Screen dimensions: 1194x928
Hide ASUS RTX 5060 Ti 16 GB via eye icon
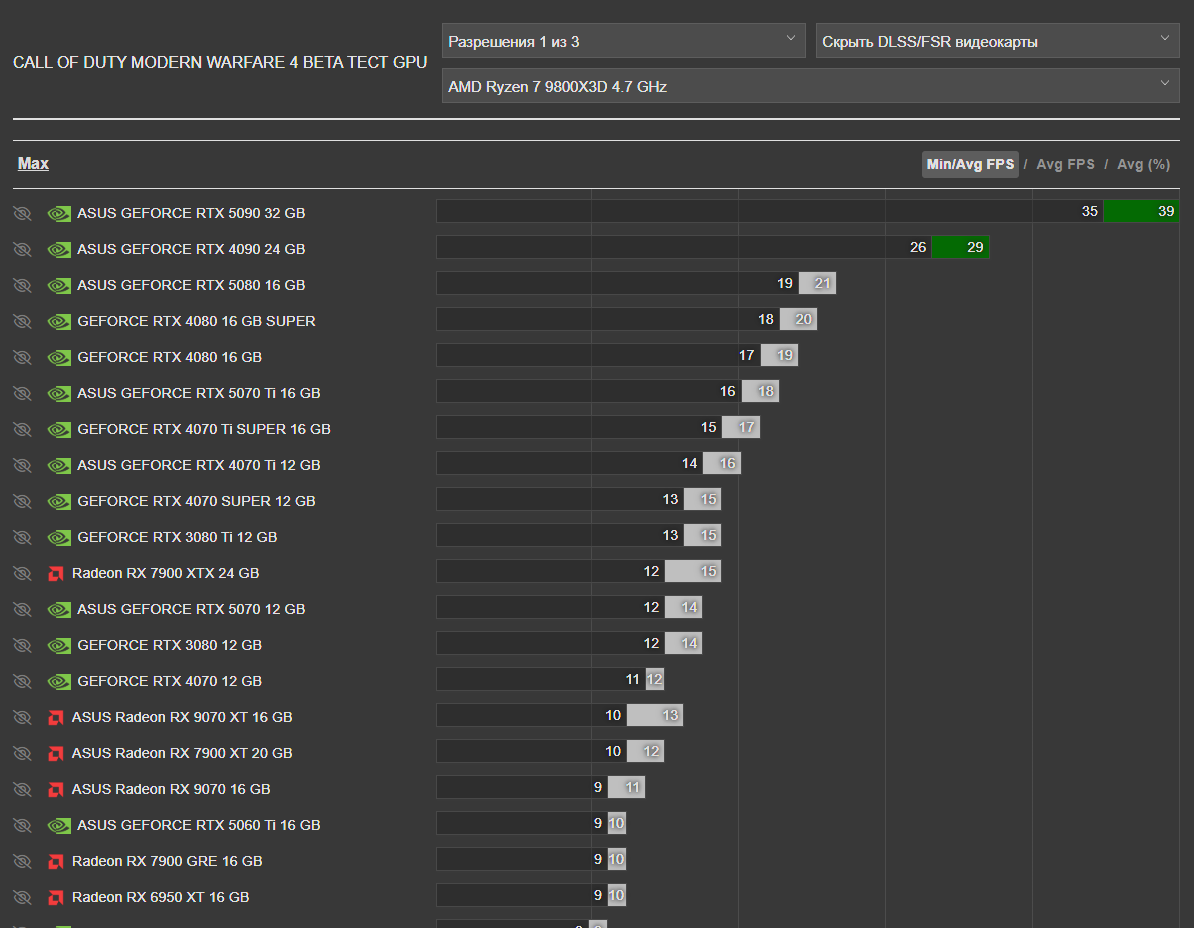tap(22, 826)
